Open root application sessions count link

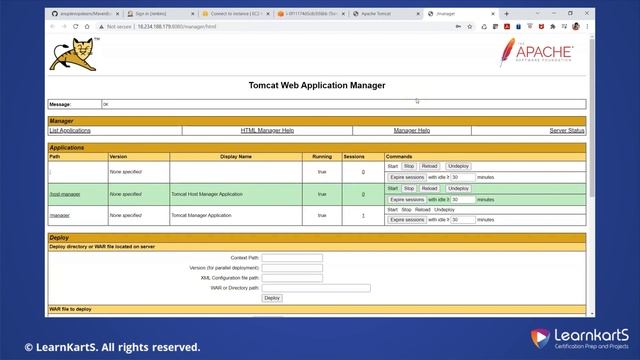pos(363,172)
